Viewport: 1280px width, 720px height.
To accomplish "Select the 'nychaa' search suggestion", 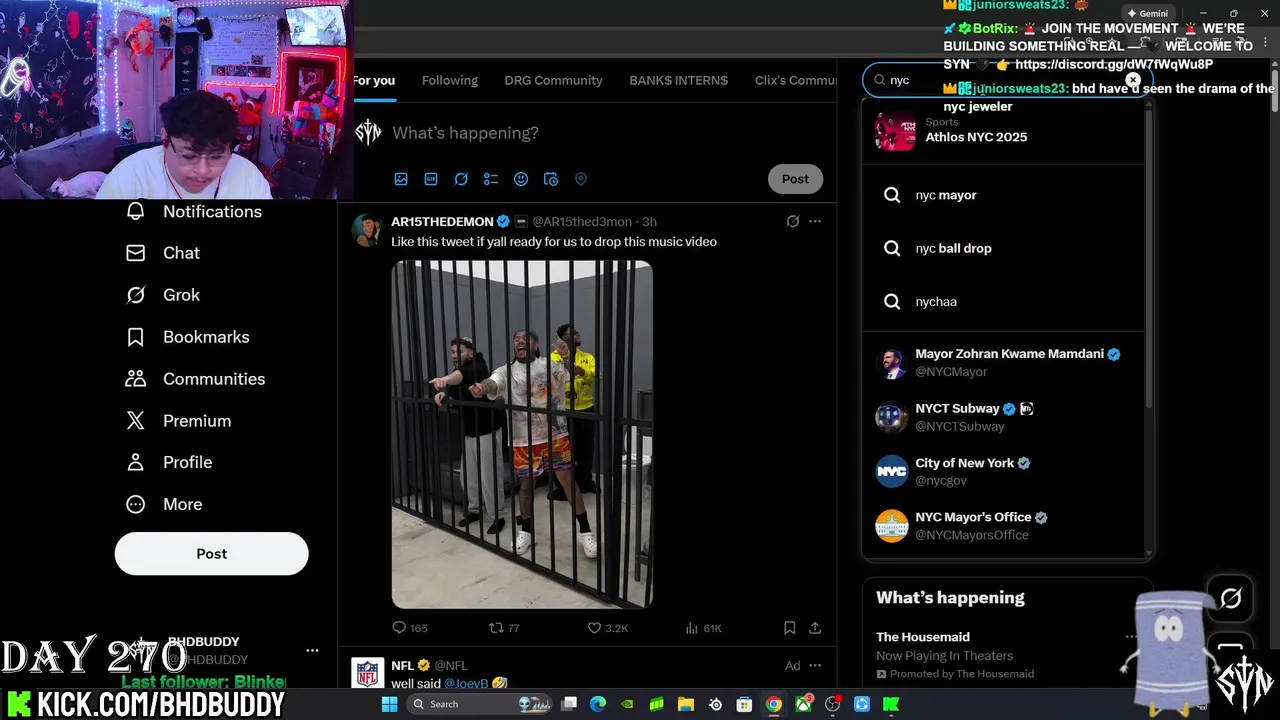I will [x=1003, y=301].
